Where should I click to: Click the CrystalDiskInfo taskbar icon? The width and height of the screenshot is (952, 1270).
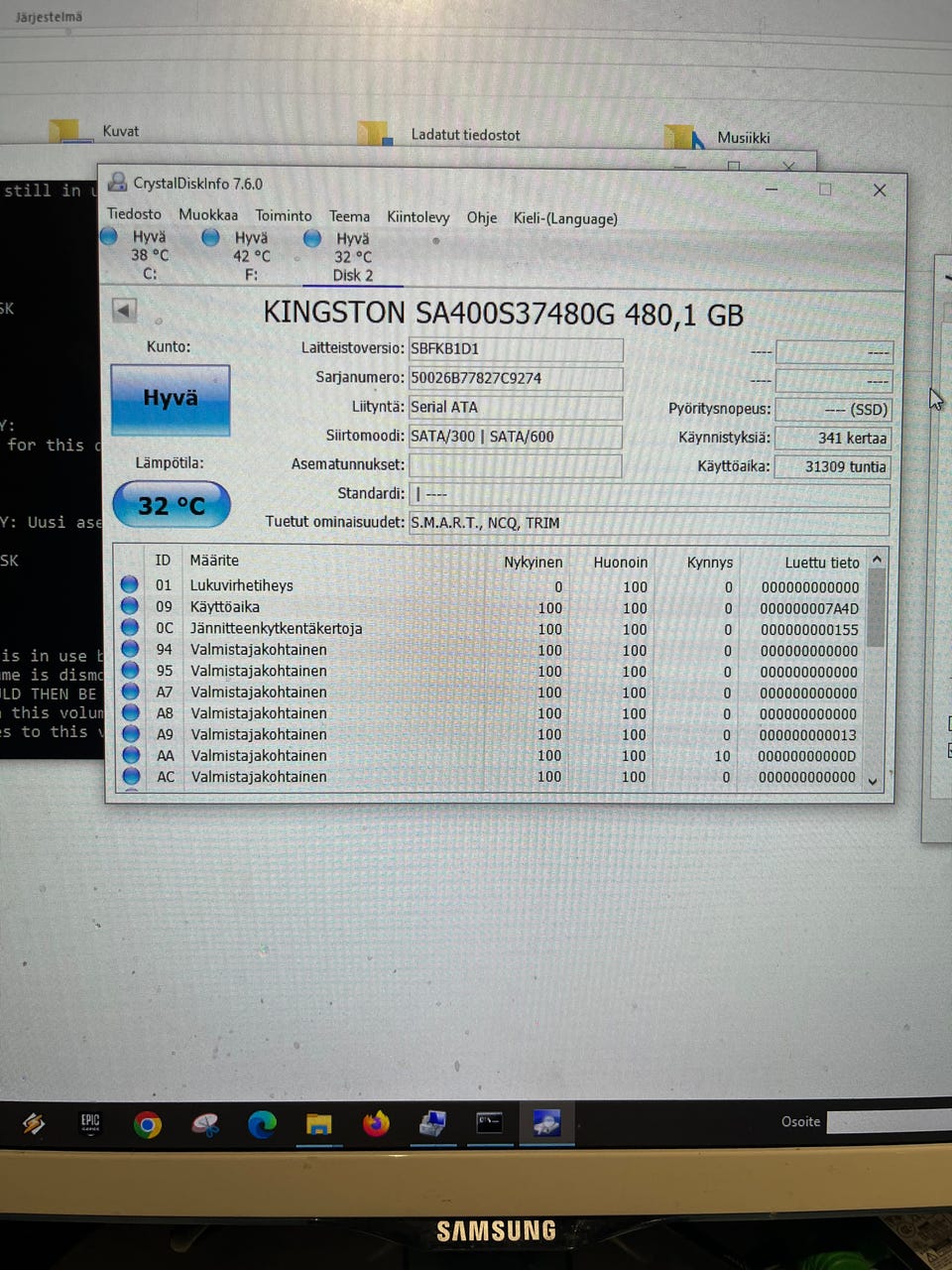546,1123
